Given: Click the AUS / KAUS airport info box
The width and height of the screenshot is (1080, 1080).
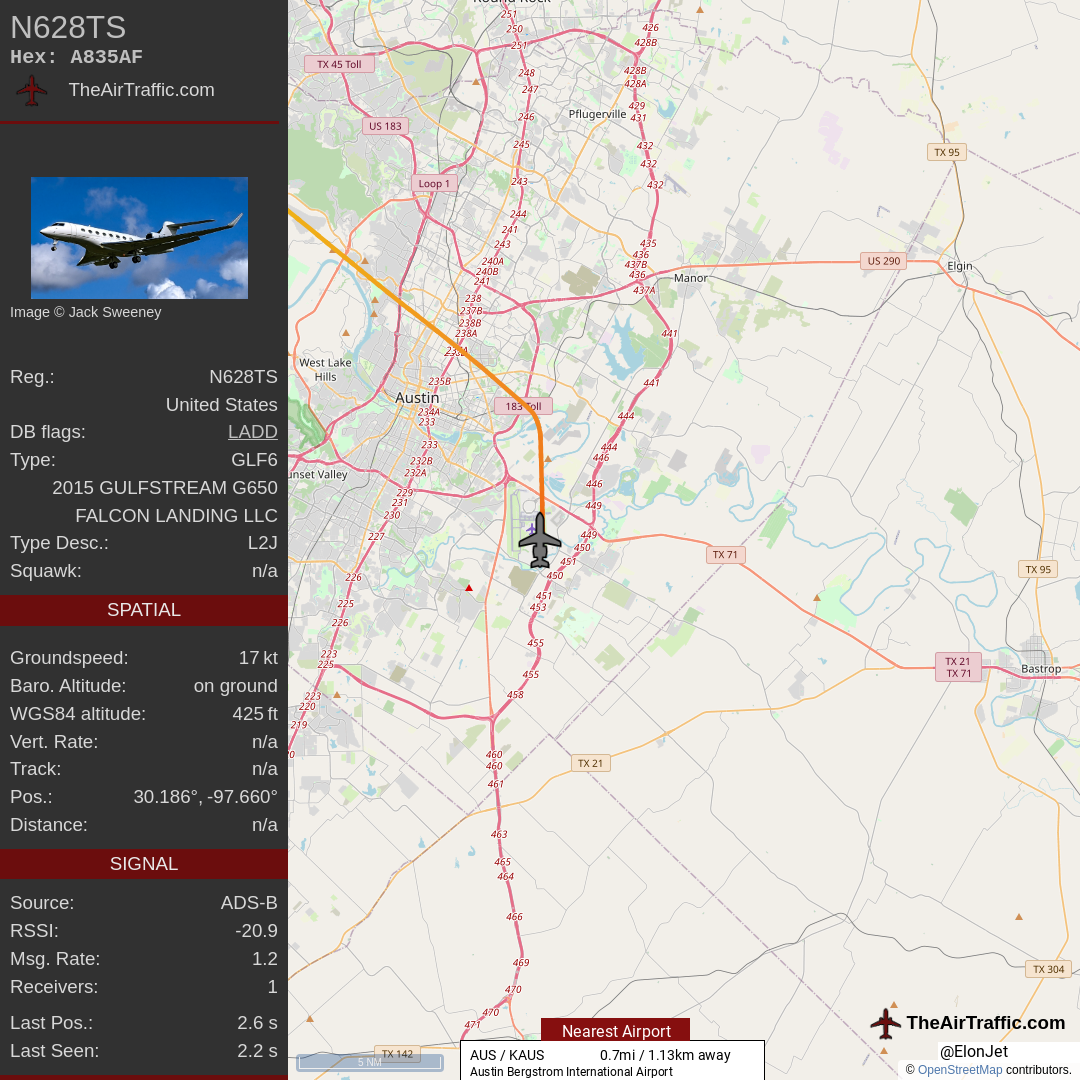Looking at the screenshot, I should coord(612,1061).
